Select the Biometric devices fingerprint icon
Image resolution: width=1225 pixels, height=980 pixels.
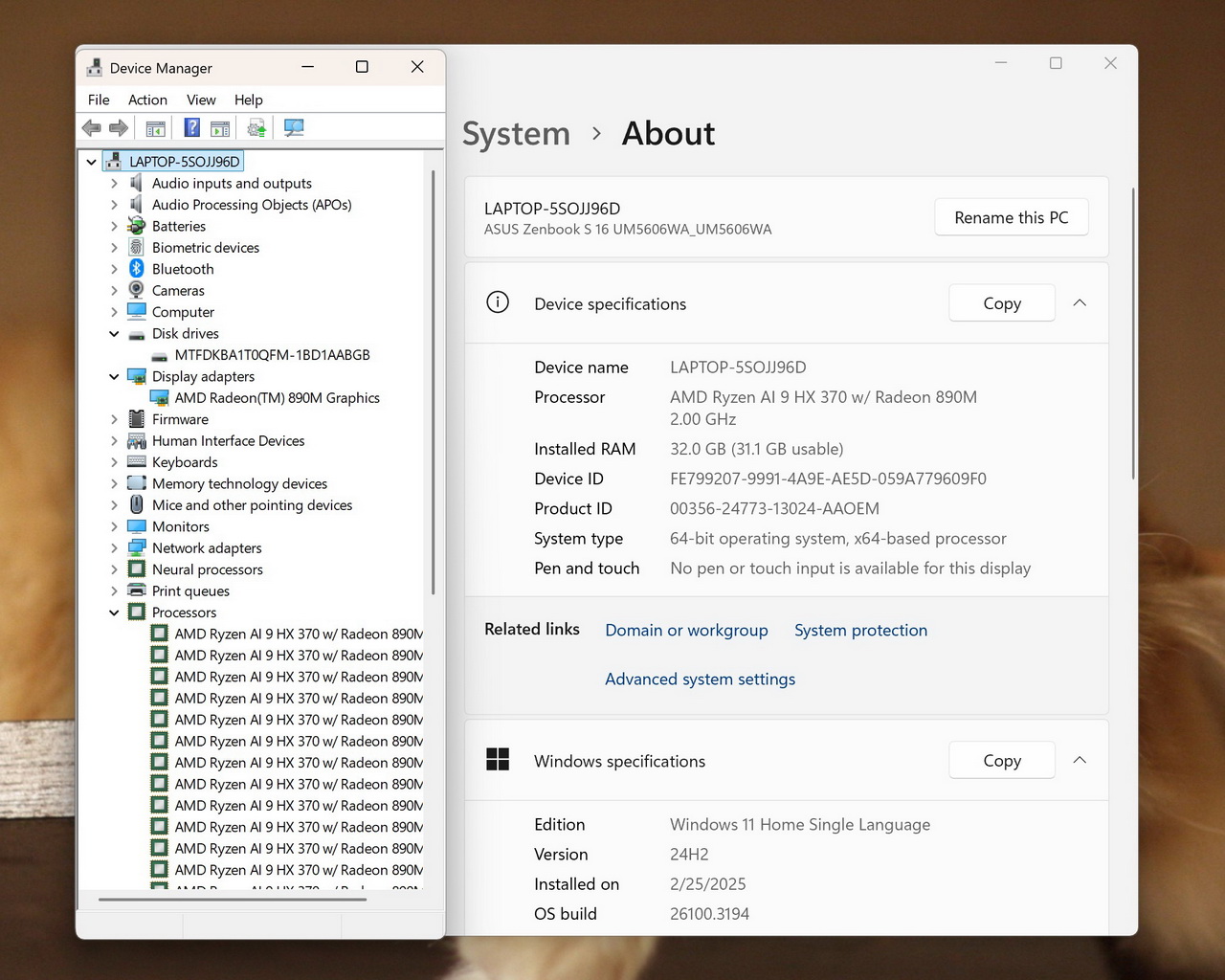tap(137, 247)
